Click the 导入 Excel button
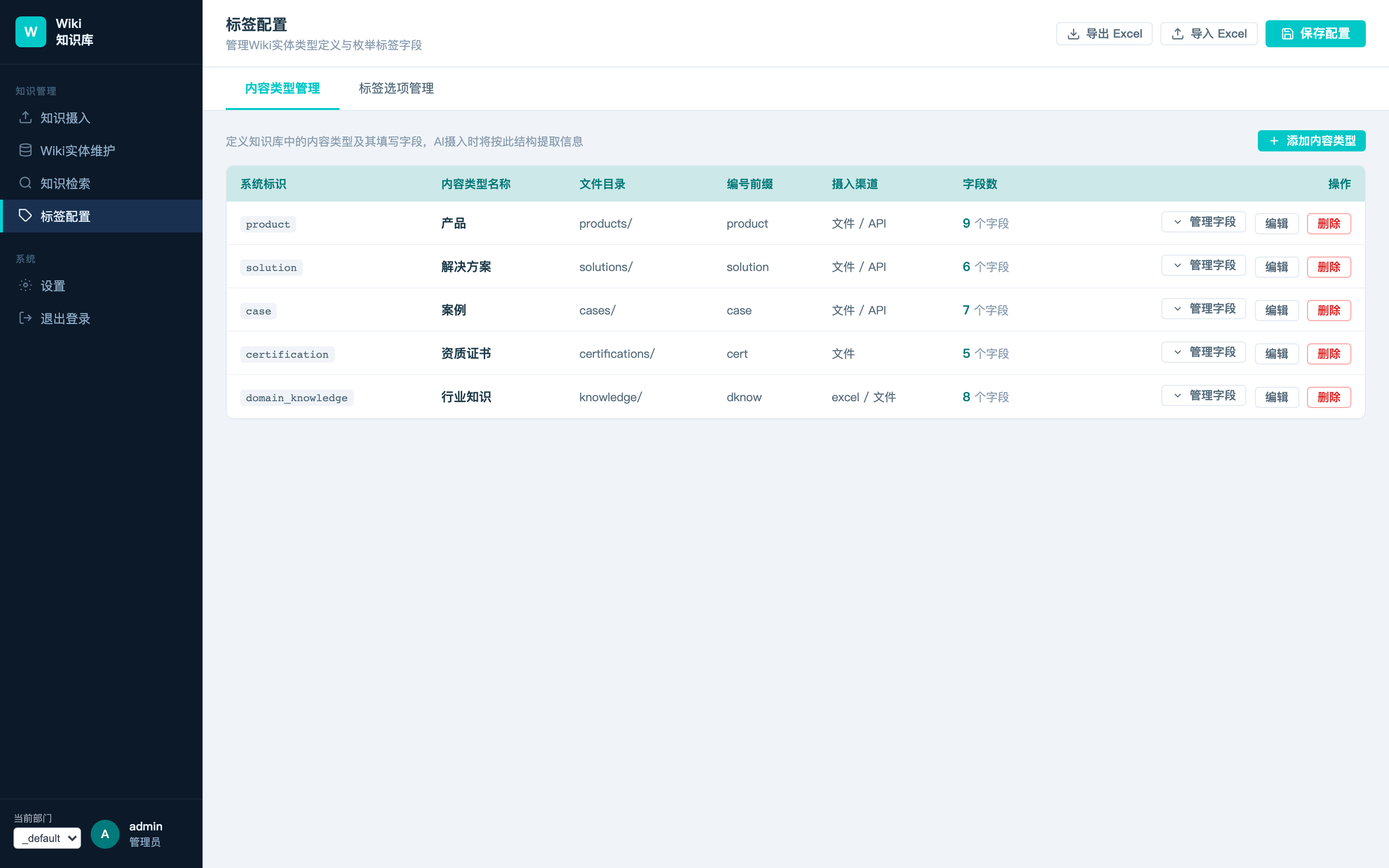Viewport: 1389px width, 868px height. coord(1209,34)
